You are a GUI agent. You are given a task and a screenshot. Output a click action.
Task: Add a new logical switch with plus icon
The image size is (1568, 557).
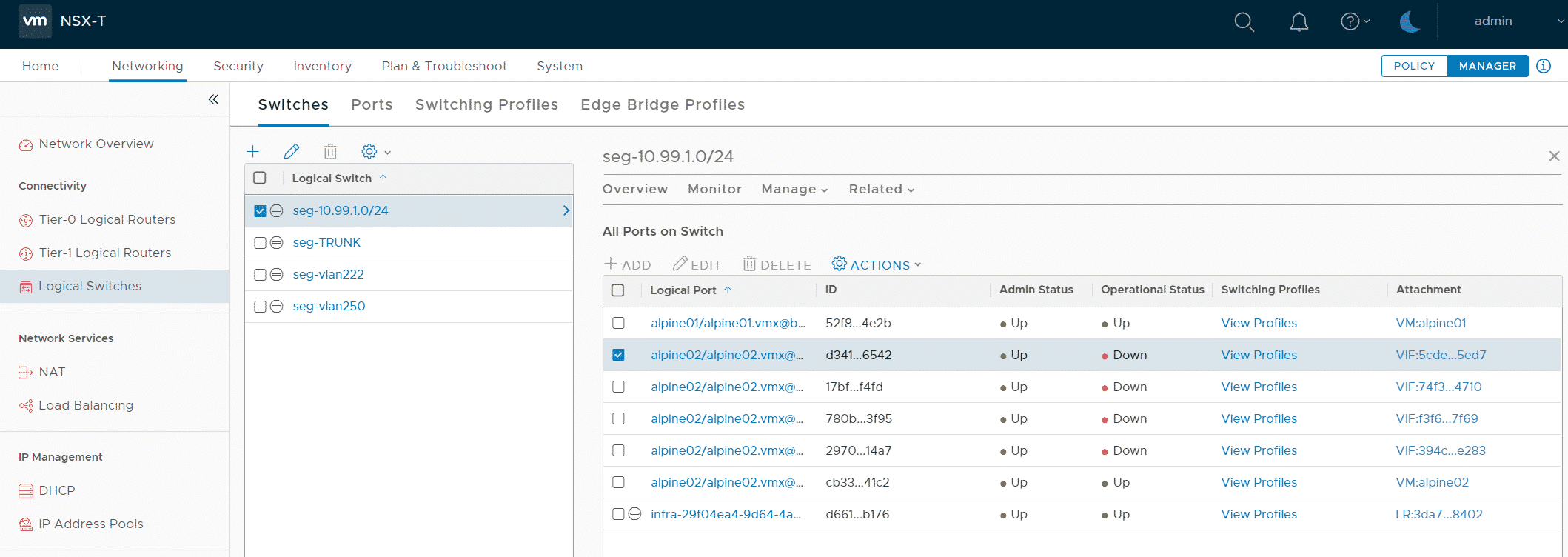253,152
